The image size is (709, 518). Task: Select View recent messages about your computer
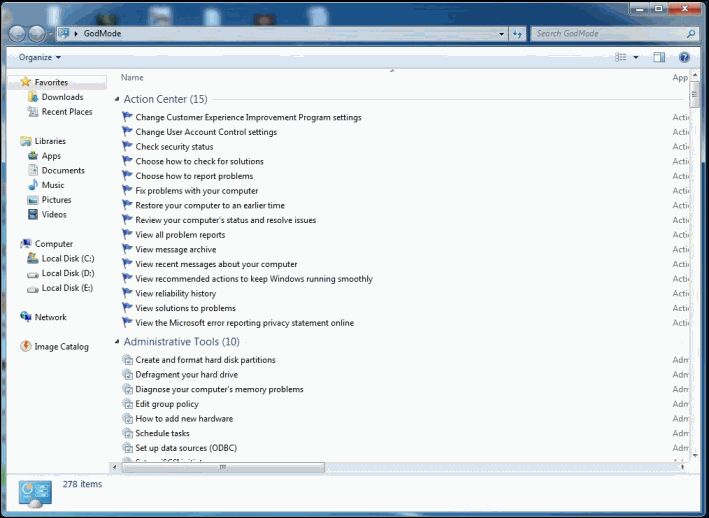point(216,264)
